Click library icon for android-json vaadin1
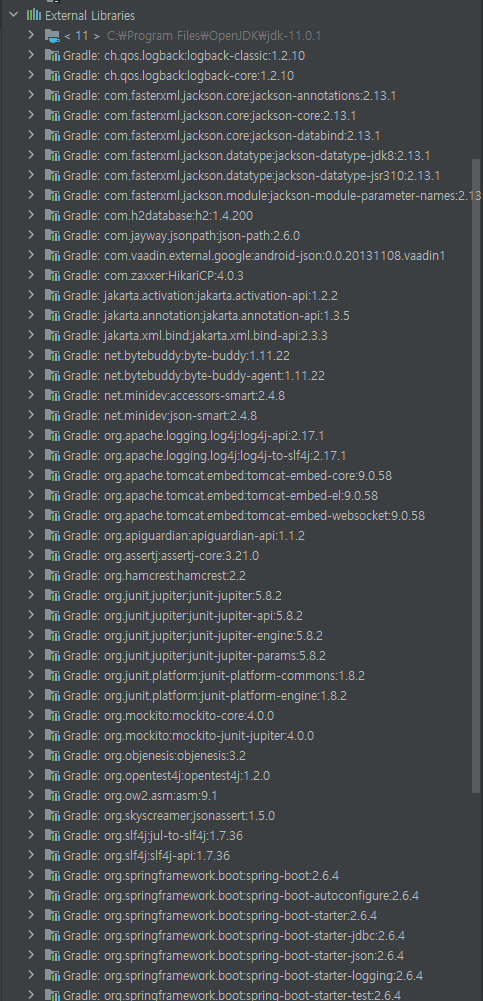This screenshot has width=483, height=1001. pos(52,255)
